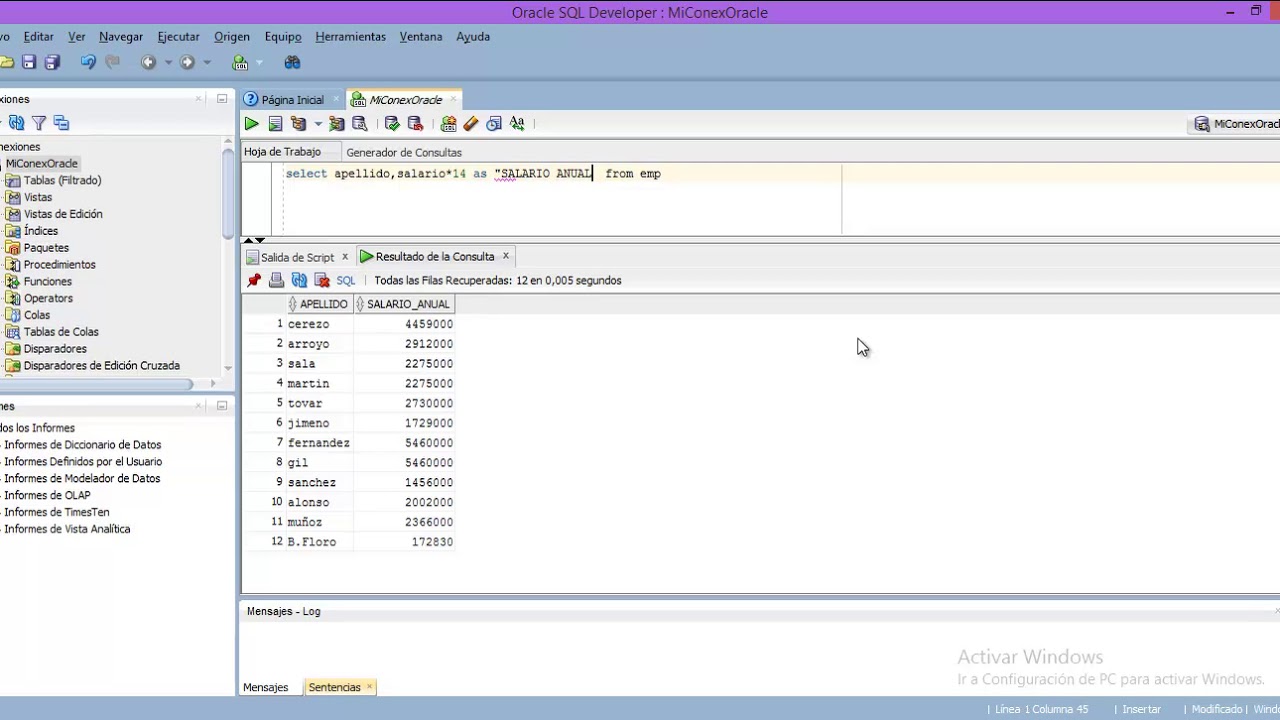Open dropdown next to Forward arrow
This screenshot has height=720, width=1280.
(207, 62)
